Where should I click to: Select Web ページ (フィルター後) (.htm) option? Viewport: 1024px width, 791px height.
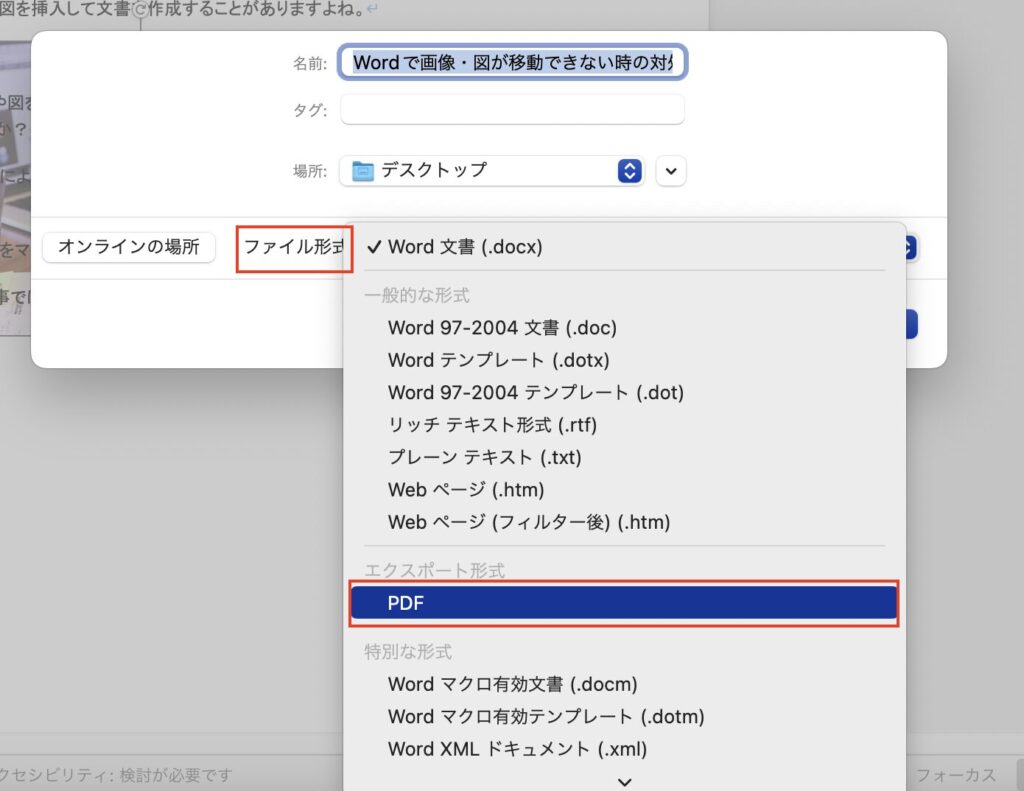(x=528, y=522)
